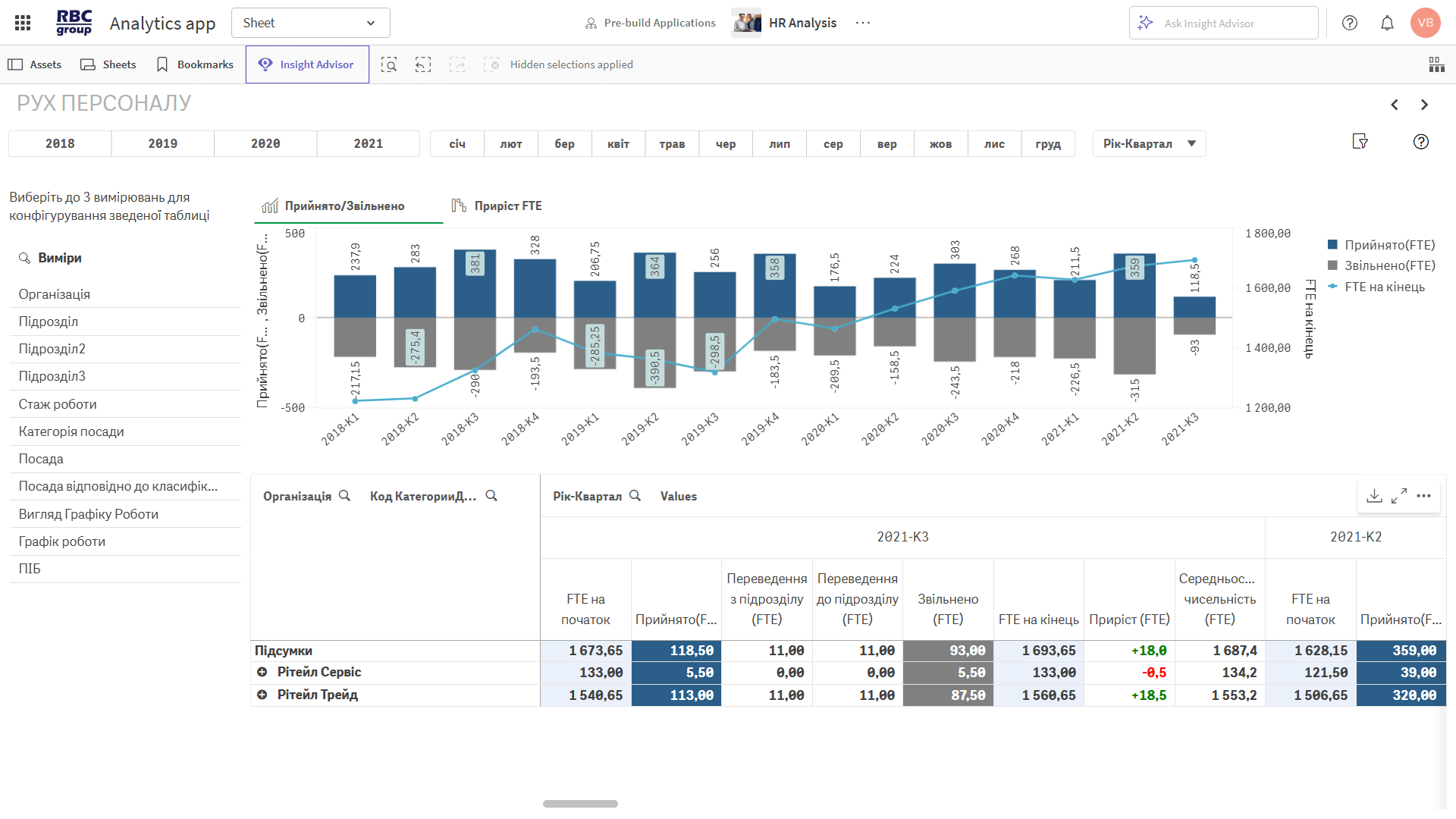Toggle the 'бер' month filter
The height and width of the screenshot is (819, 1456).
[x=564, y=143]
